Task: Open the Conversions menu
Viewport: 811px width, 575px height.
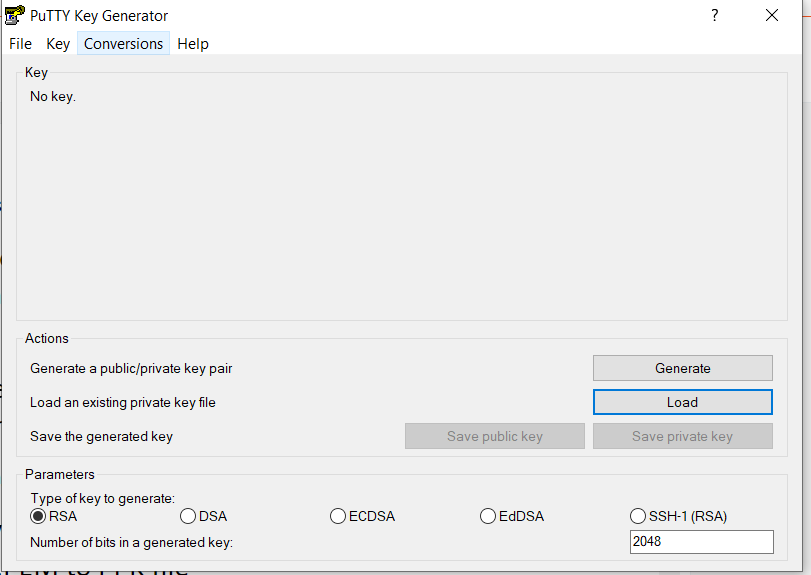Action: [123, 44]
